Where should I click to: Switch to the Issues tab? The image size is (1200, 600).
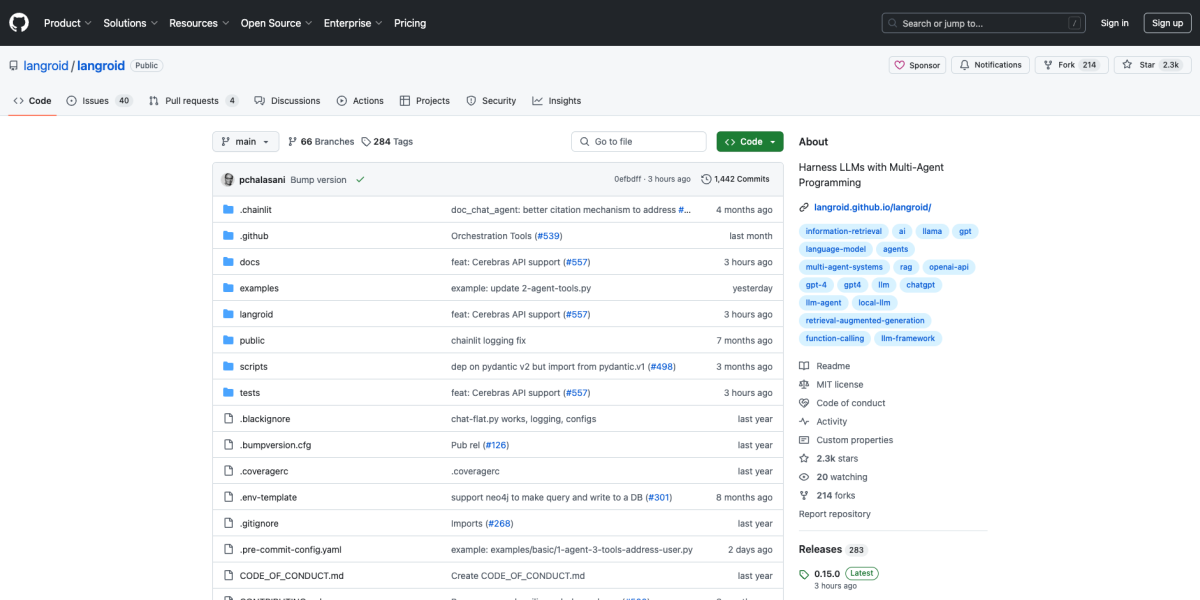(98, 101)
